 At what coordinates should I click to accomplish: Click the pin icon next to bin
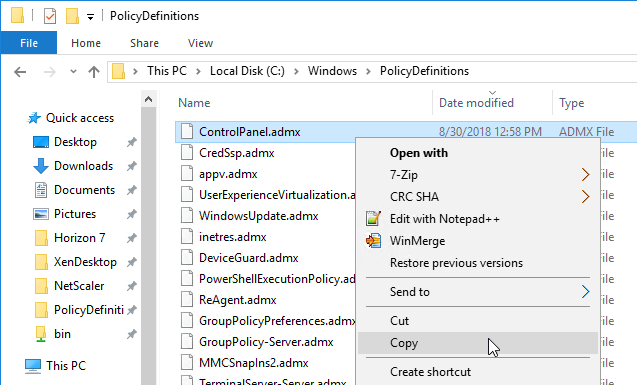(x=132, y=334)
